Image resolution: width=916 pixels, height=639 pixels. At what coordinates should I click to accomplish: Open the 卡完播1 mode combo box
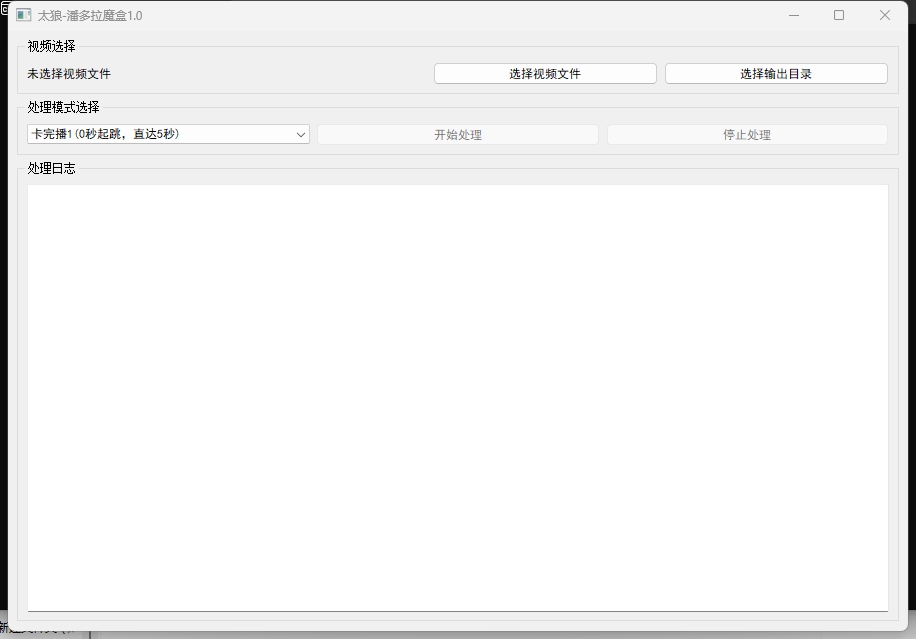160,134
